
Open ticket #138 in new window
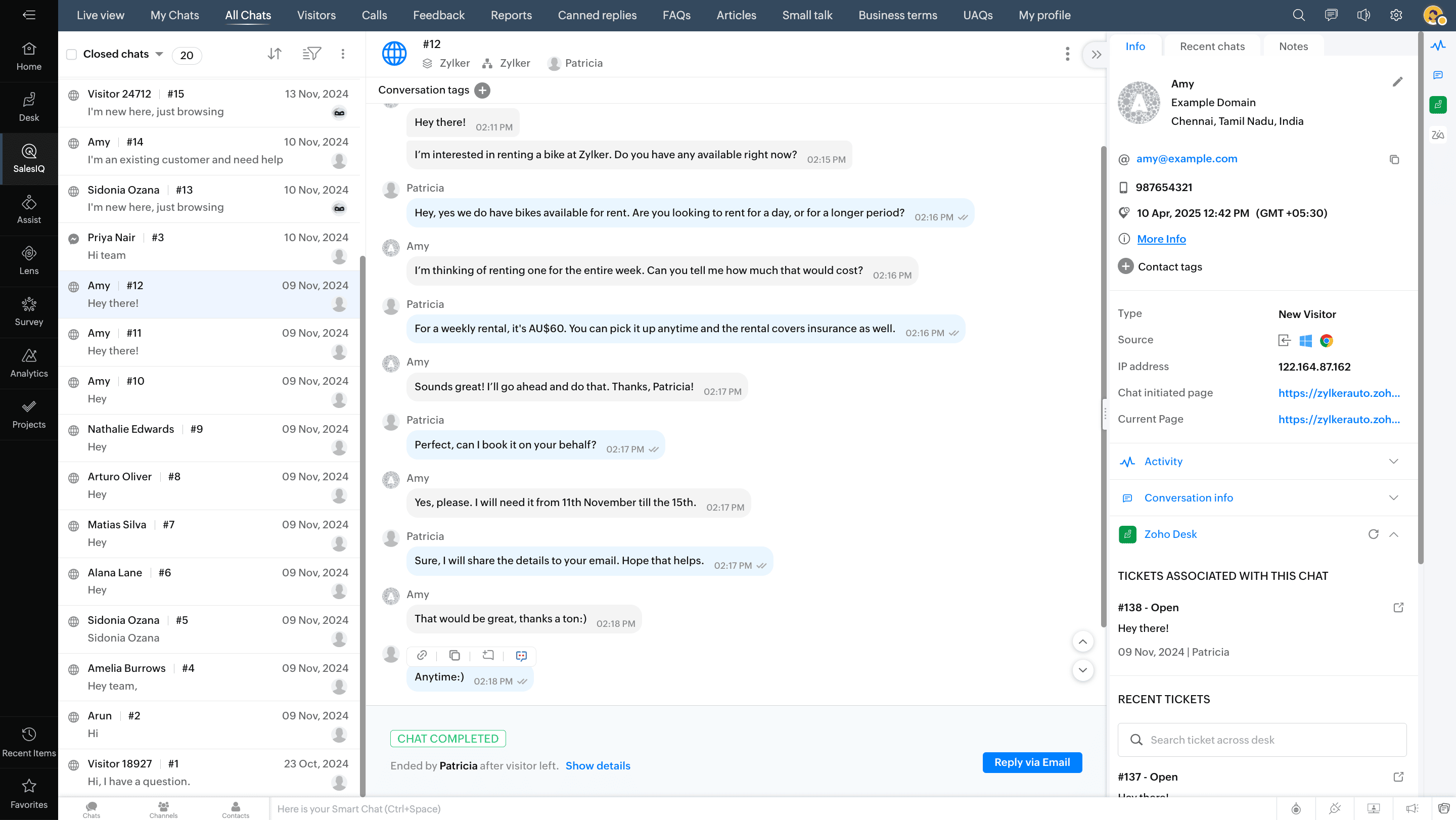pyautogui.click(x=1398, y=608)
